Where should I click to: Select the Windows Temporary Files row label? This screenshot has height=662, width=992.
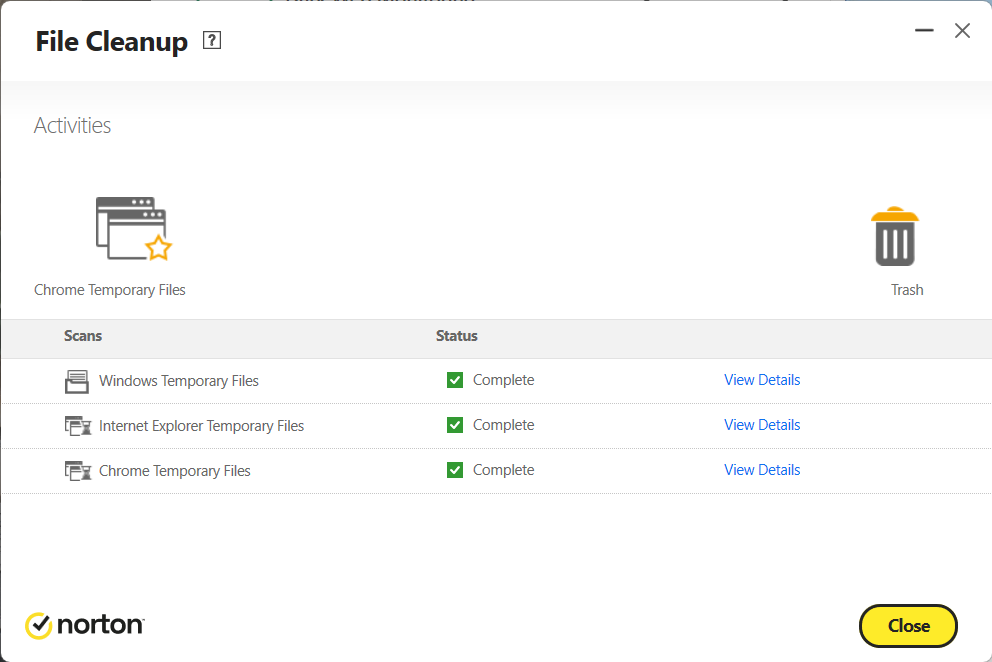pos(179,381)
